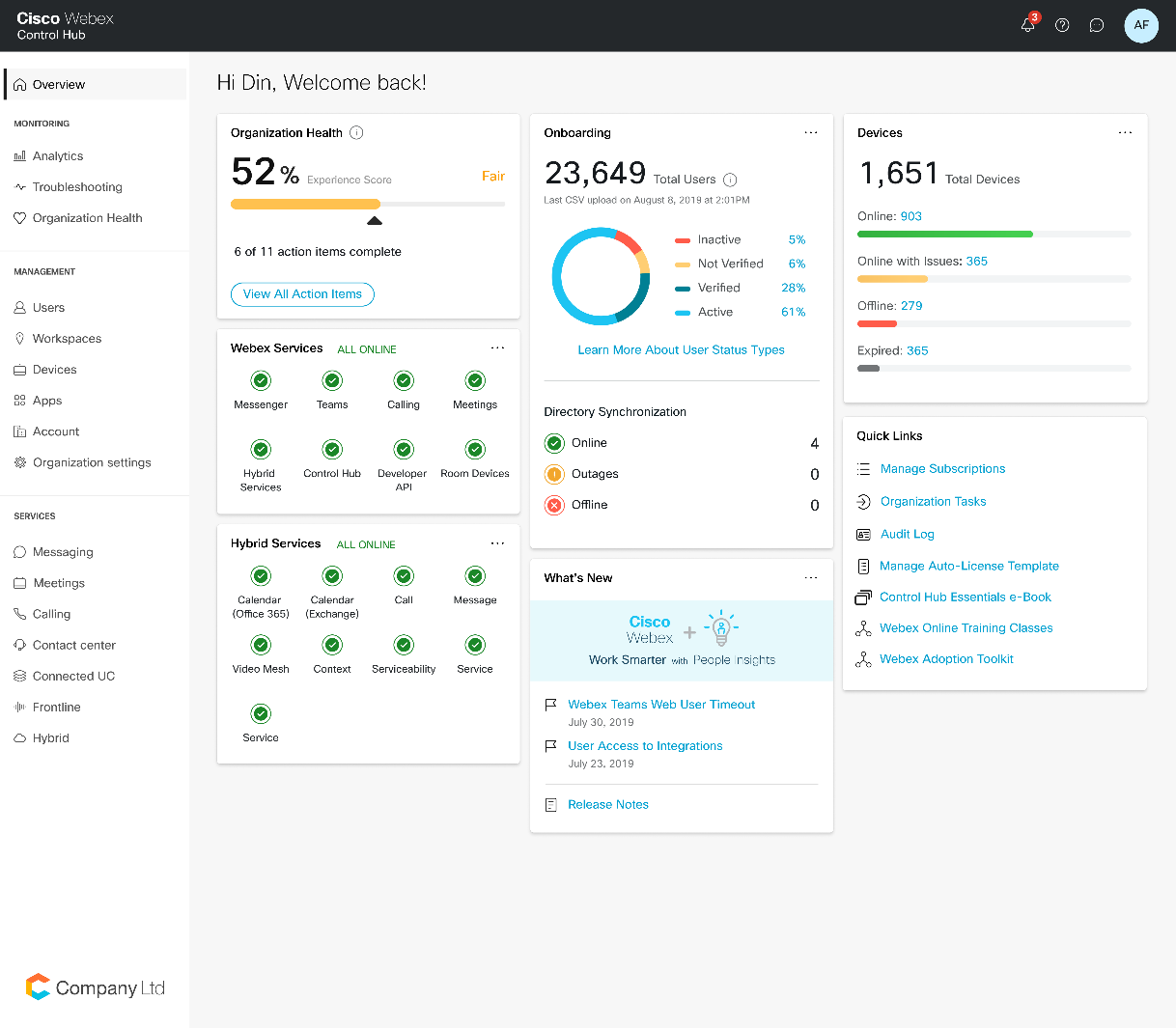Click the Video Mesh status icon
Image resolution: width=1176 pixels, height=1028 pixels.
pyautogui.click(x=261, y=645)
